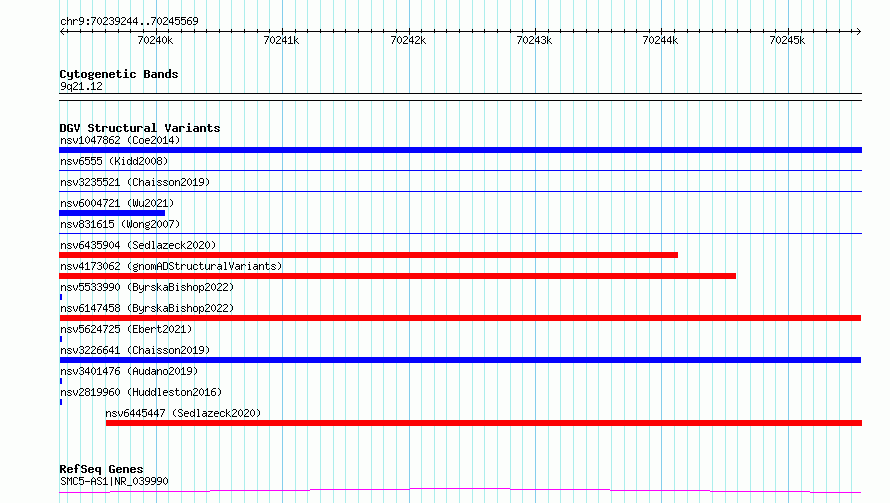Open the SMC5-AS1|NR_039990 gene label
Image resolution: width=890 pixels, height=503 pixels.
click(114, 481)
